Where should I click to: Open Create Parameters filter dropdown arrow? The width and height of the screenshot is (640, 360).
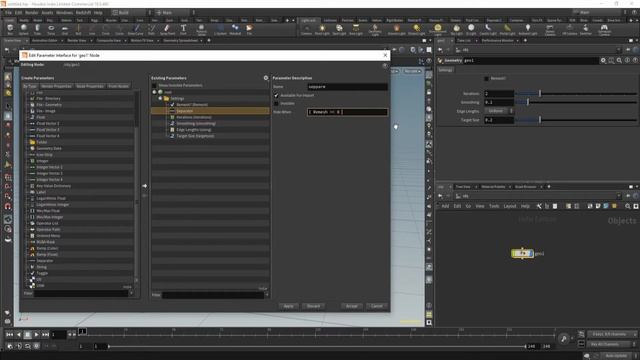(x=131, y=293)
